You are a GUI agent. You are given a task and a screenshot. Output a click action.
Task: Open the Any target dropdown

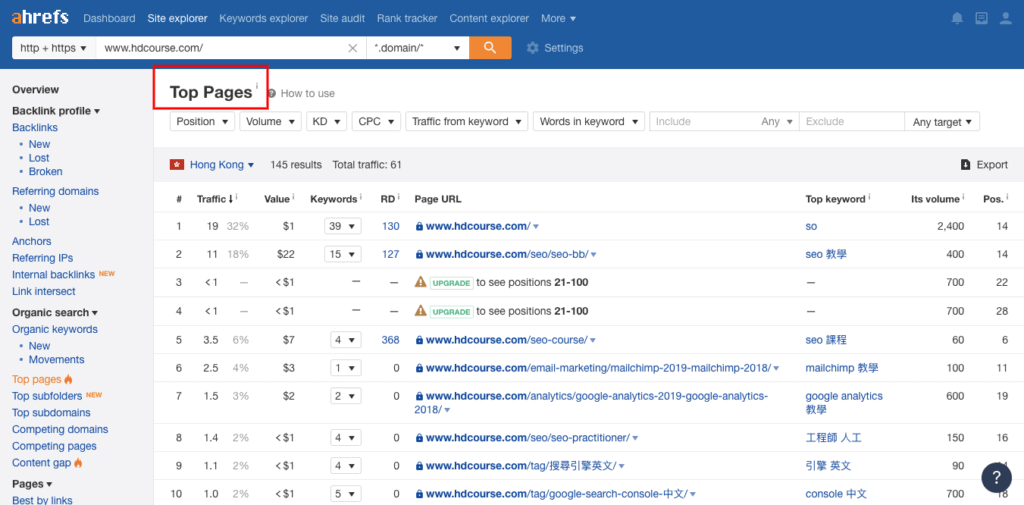coord(942,122)
